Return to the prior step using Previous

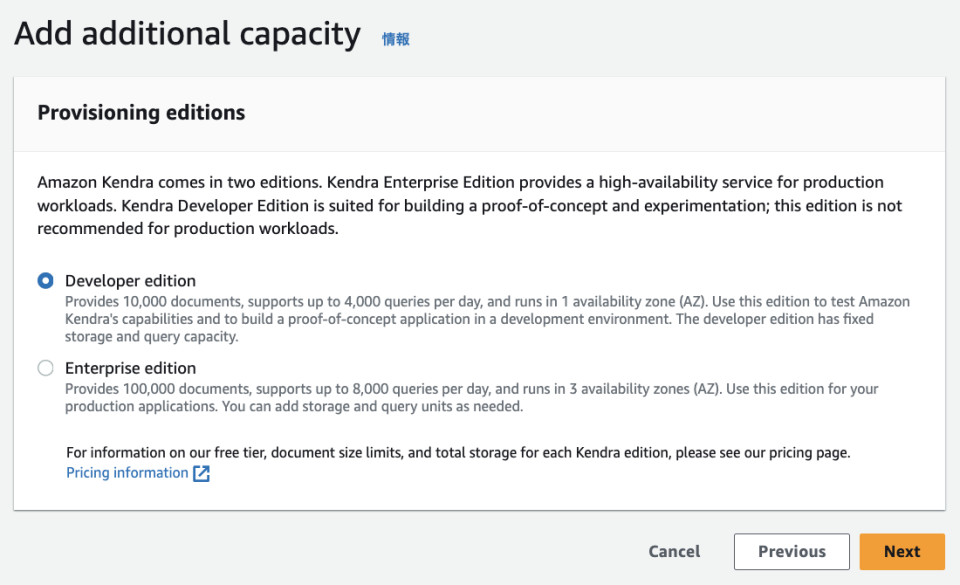(x=791, y=551)
